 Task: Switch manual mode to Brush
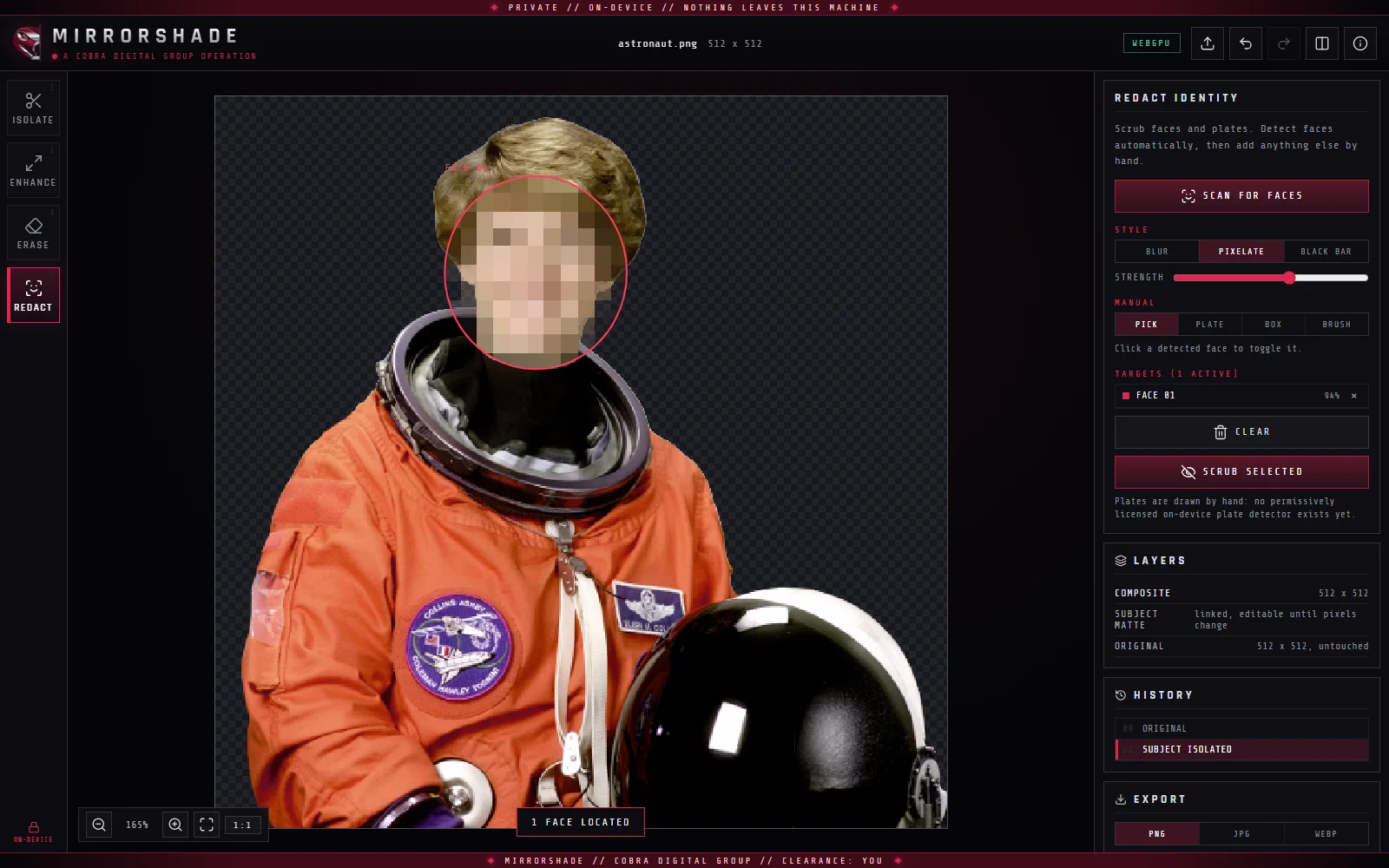coord(1337,325)
